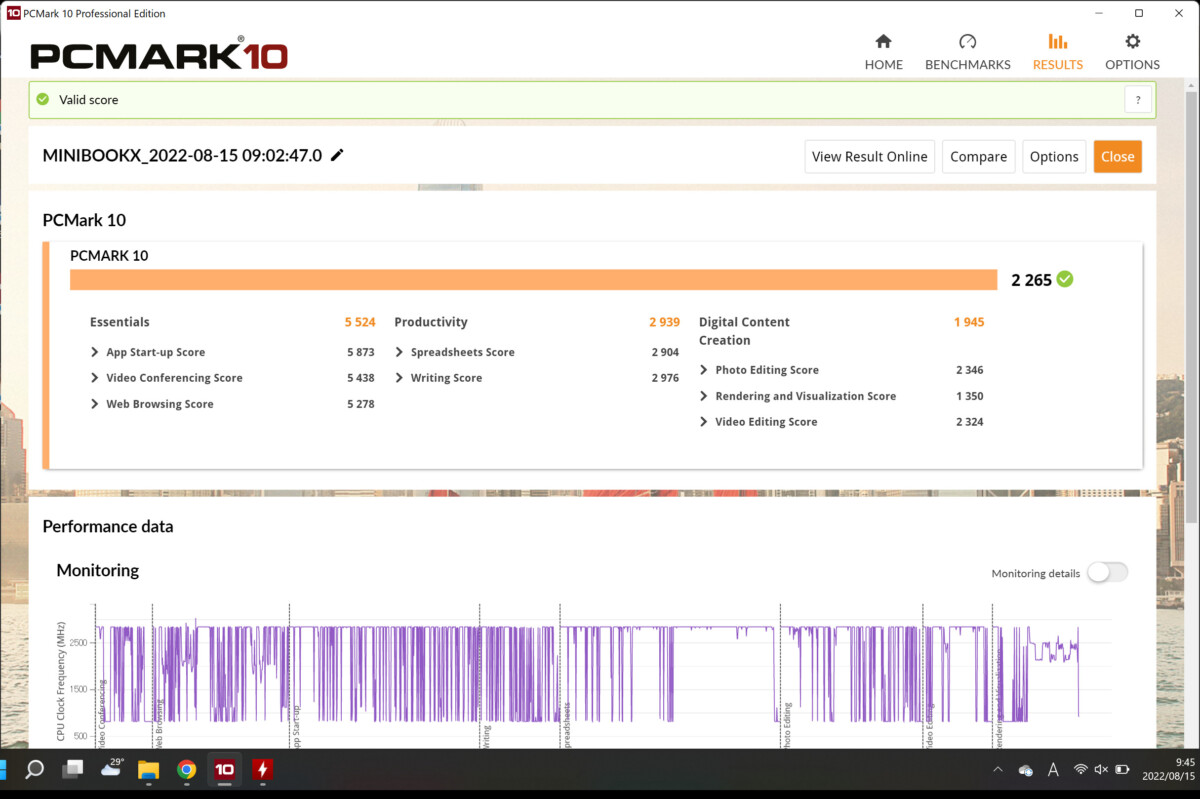The width and height of the screenshot is (1200, 799).
Task: Click the Video Editing value "2 324"
Action: click(x=970, y=422)
